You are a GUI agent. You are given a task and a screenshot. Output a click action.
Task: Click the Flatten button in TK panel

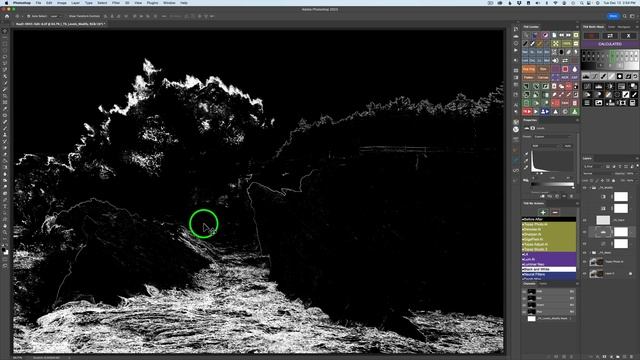click(x=529, y=78)
